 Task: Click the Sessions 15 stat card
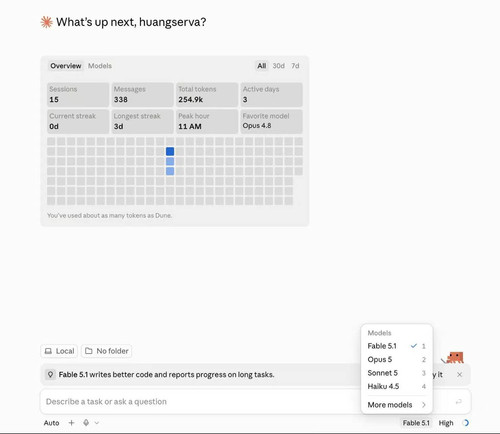click(78, 95)
